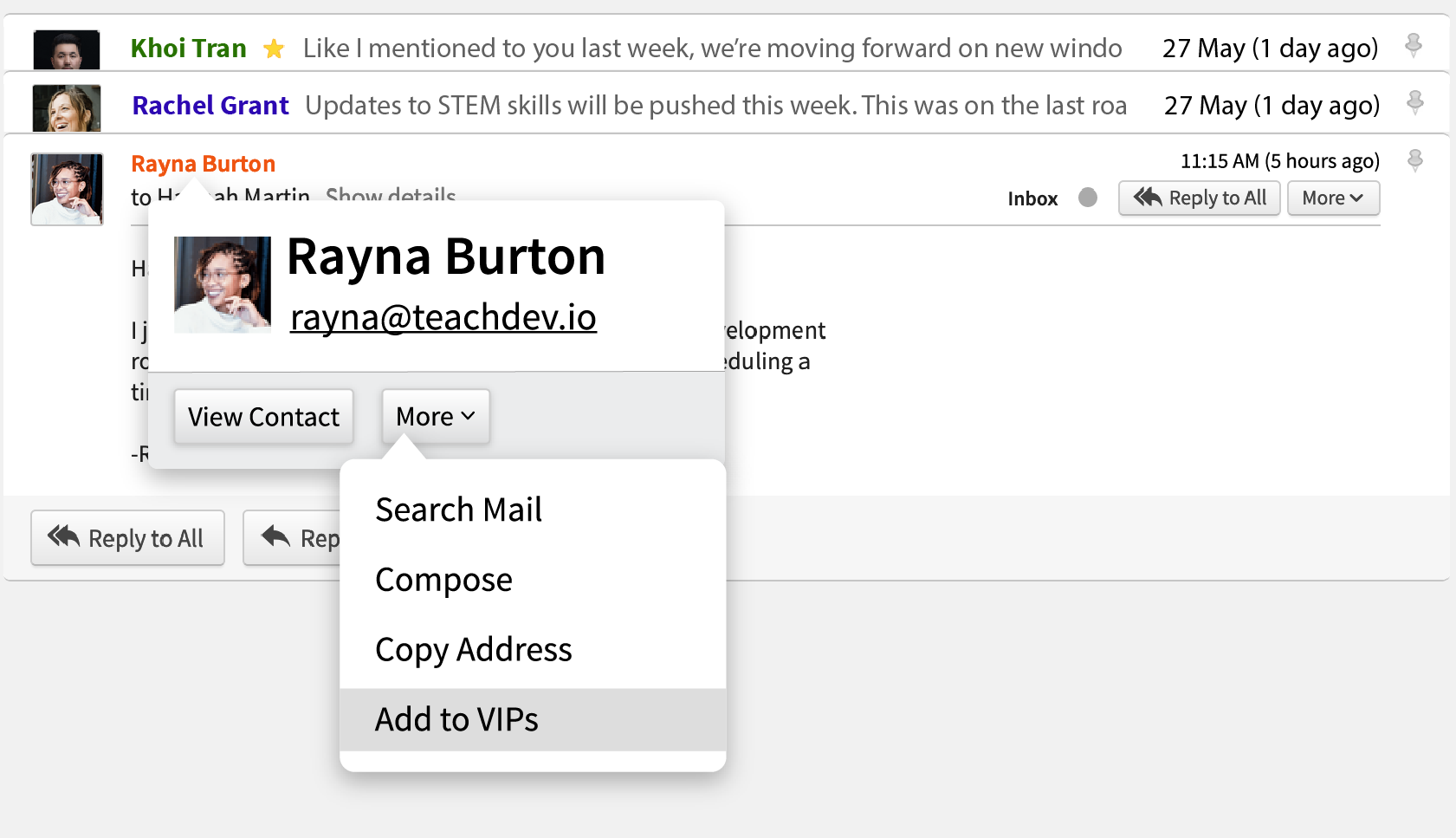This screenshot has height=838, width=1456.
Task: Click Rayna Burton's avatar in the message header
Action: 67,189
